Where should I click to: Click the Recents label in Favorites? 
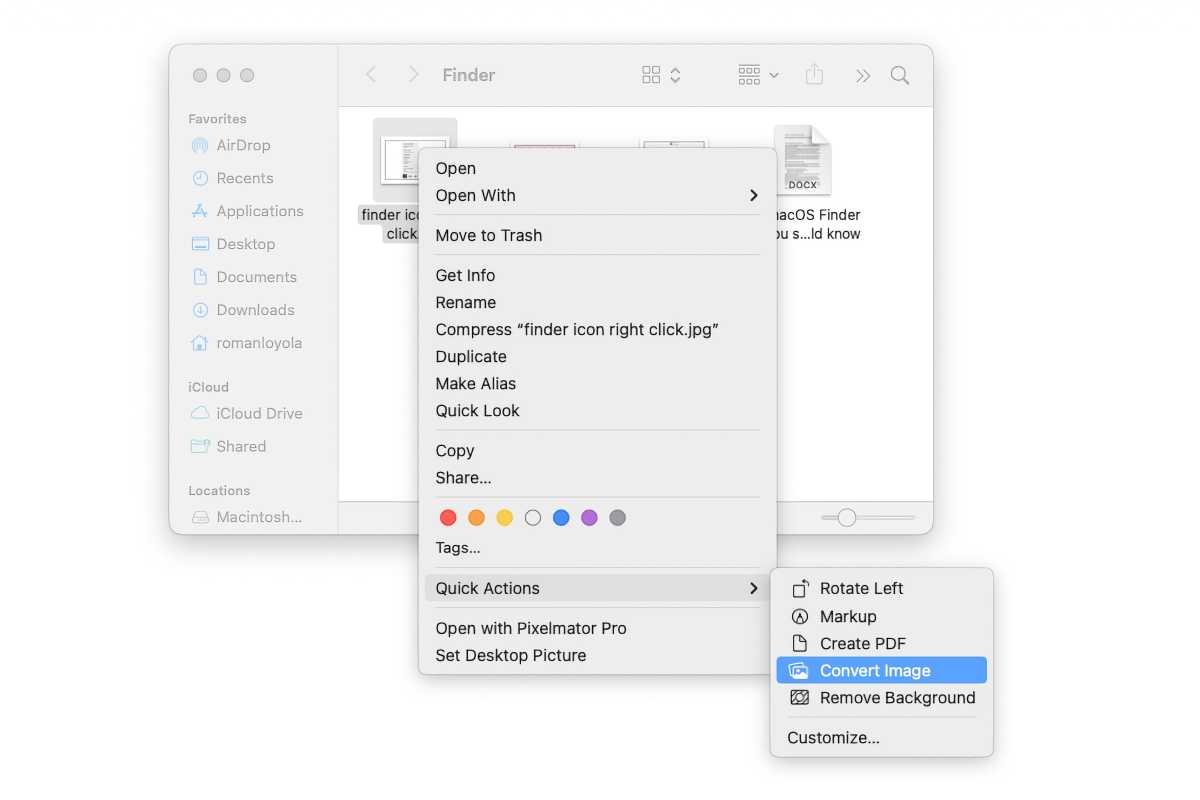click(245, 178)
